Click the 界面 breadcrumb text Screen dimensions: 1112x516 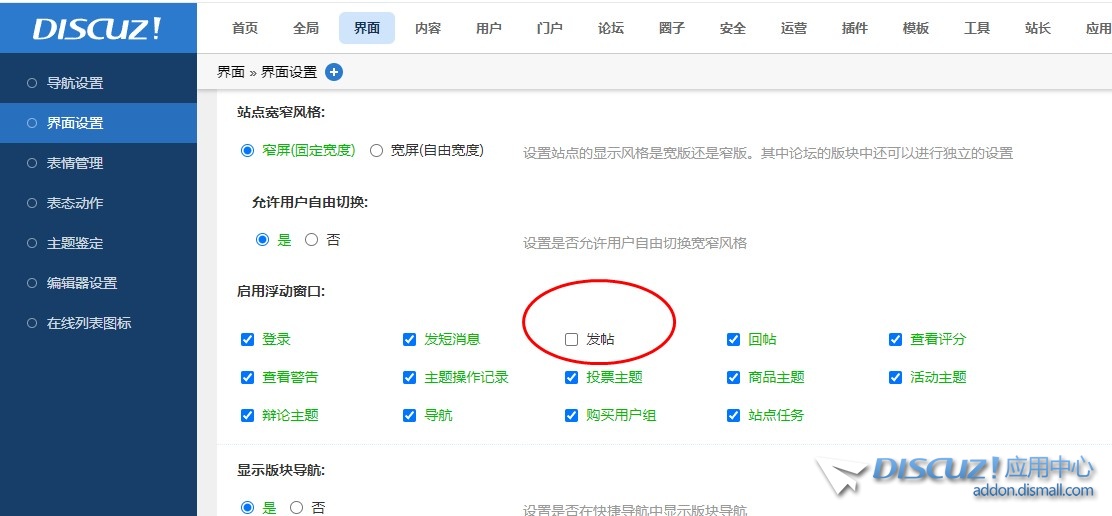[x=230, y=72]
